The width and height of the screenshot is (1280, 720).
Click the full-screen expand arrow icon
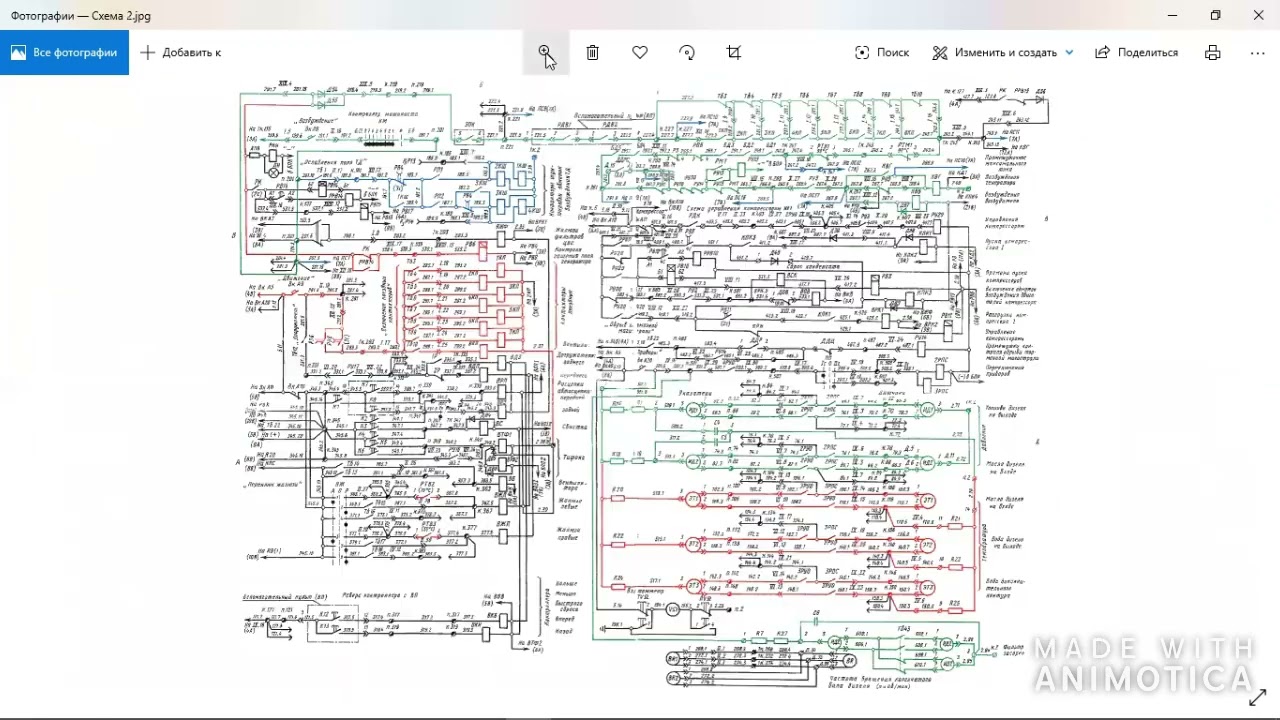tap(1257, 696)
